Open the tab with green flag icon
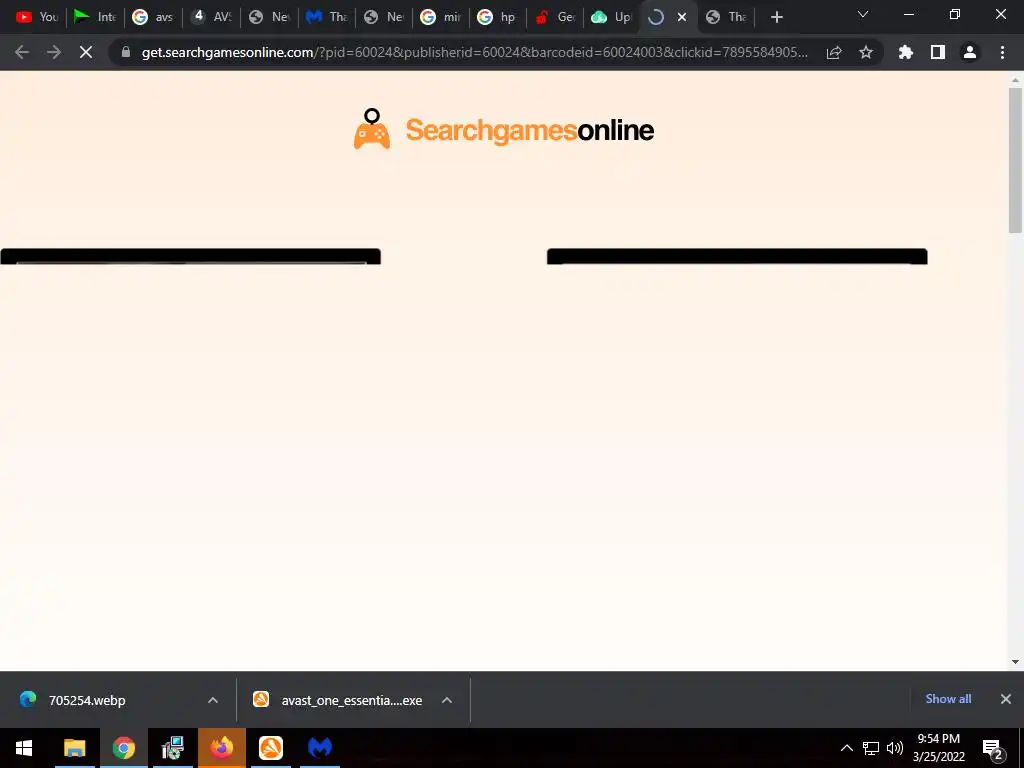The width and height of the screenshot is (1024, 768). click(x=94, y=17)
